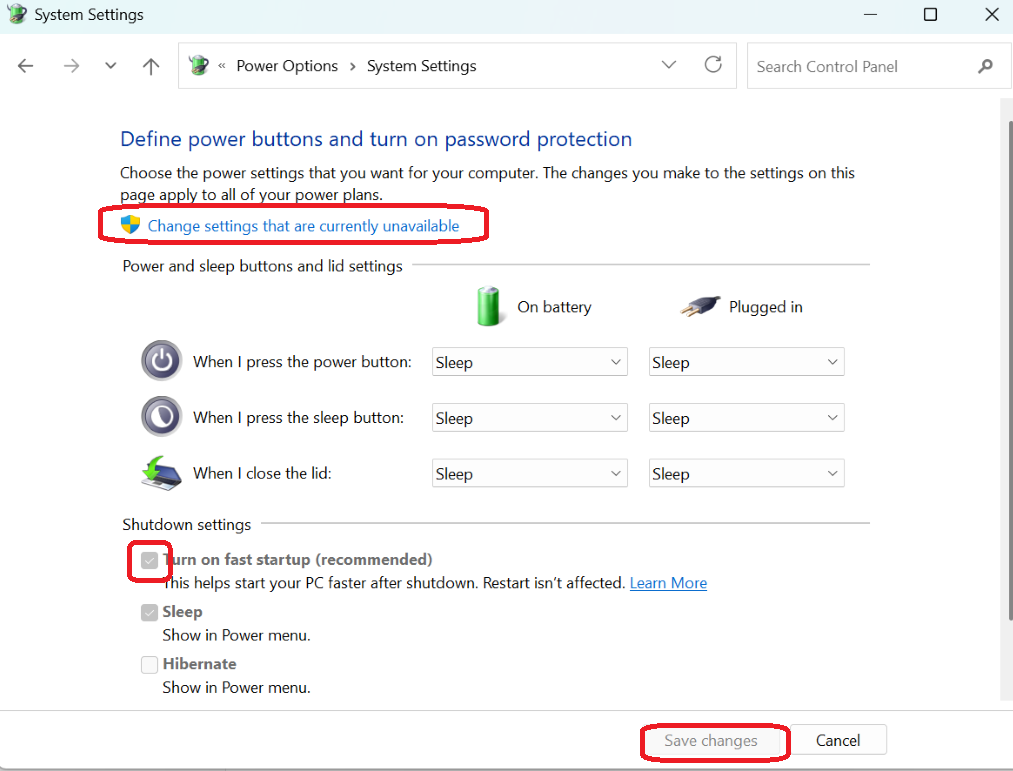Click 'Power and sleep buttons and lid settings' heading
This screenshot has width=1013, height=771.
coord(262,266)
